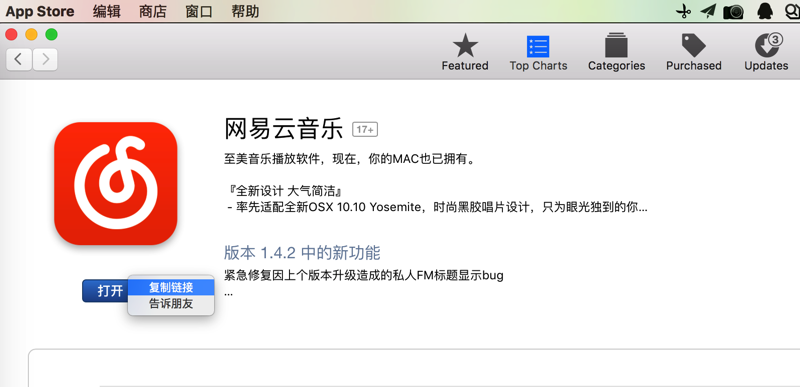Click the 网易云音乐 app icon

[115, 184]
